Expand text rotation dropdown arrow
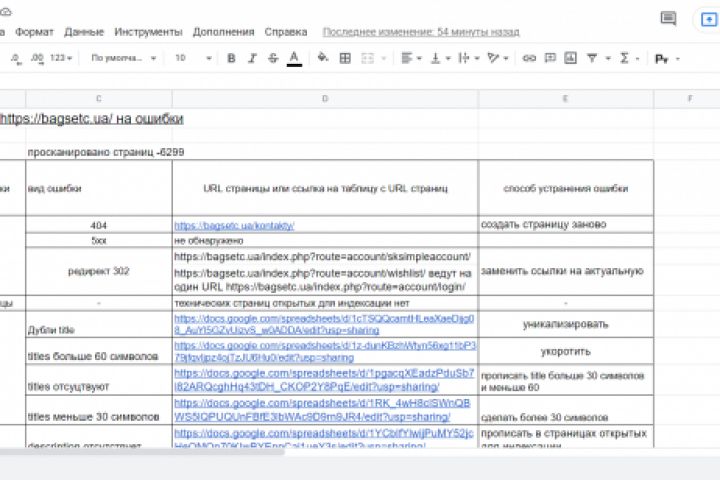This screenshot has width=720, height=480. (506, 58)
